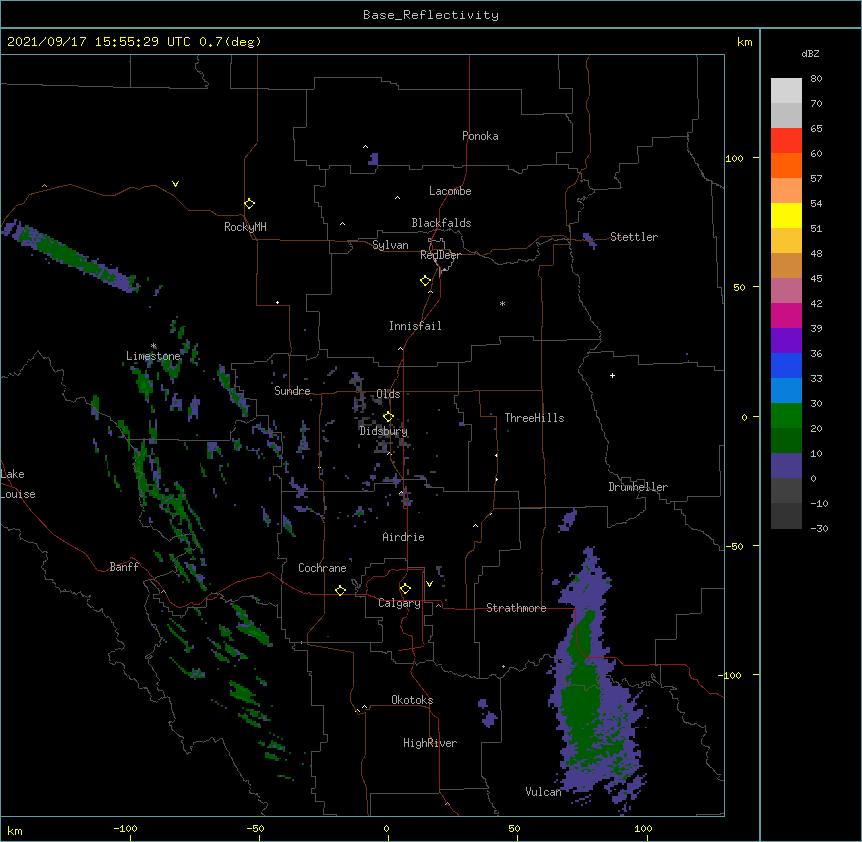Click the HighRiver label
The height and width of the screenshot is (842, 862).
click(x=430, y=743)
